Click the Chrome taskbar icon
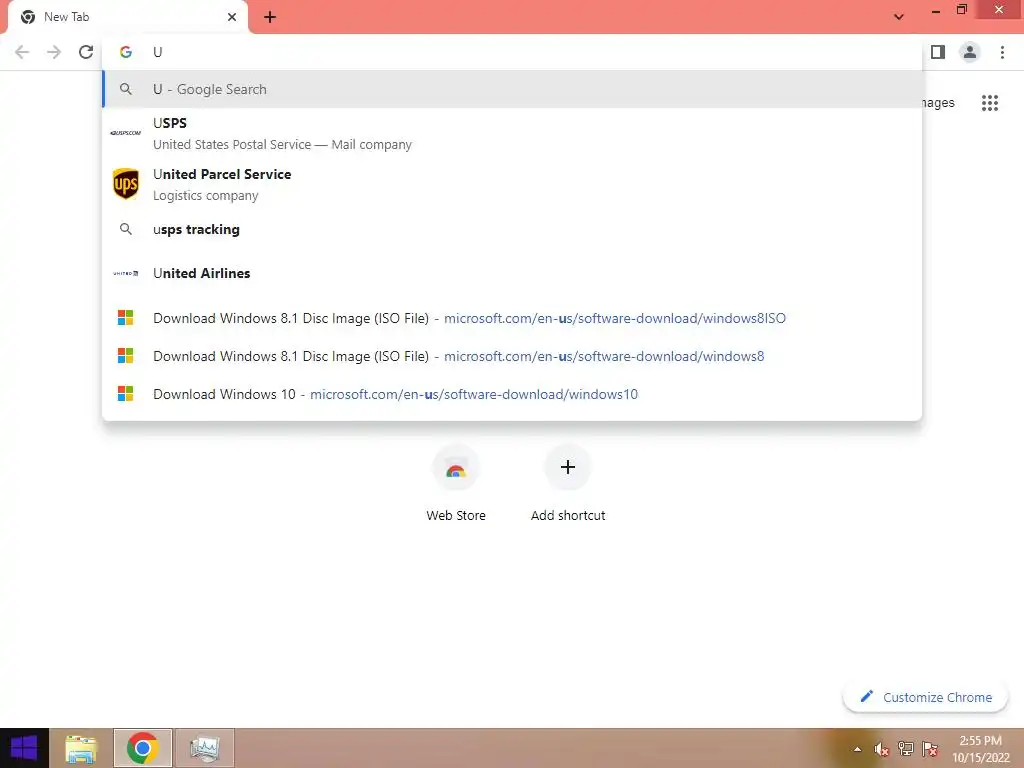Viewport: 1024px width, 768px height. tap(143, 748)
